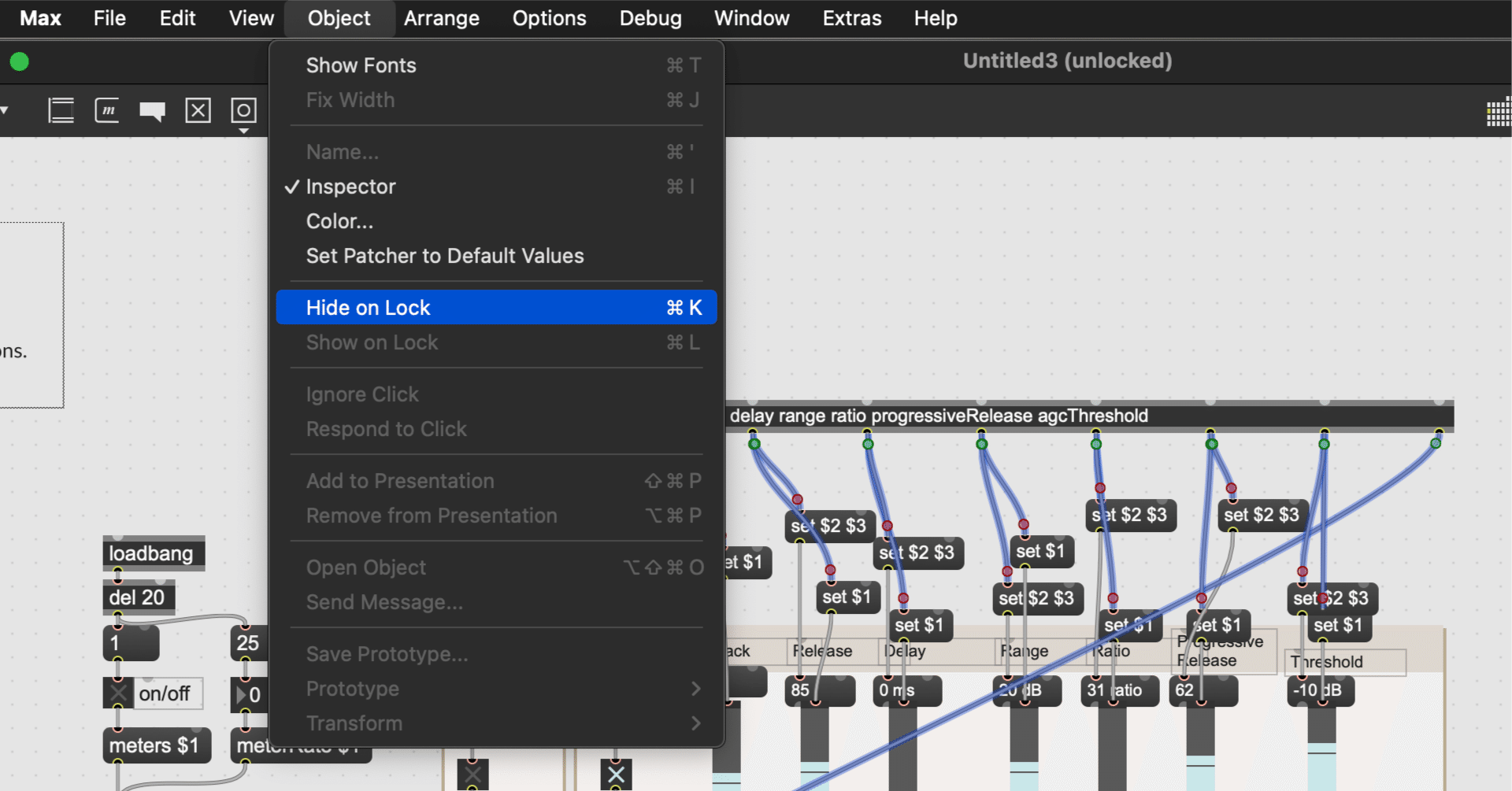Click the toggle object toolbar icon
This screenshot has height=791, width=1512.
[x=198, y=110]
